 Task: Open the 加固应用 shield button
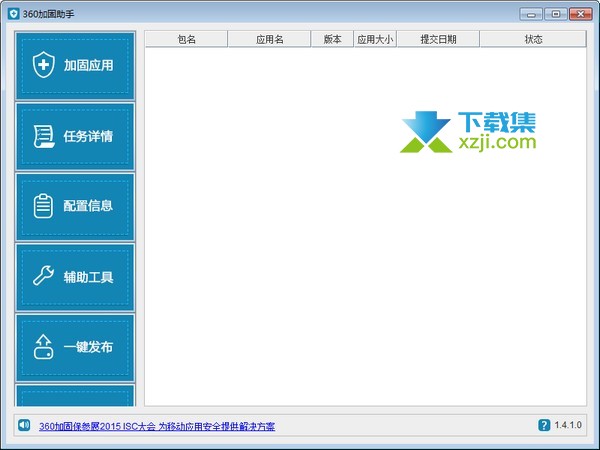click(x=75, y=66)
